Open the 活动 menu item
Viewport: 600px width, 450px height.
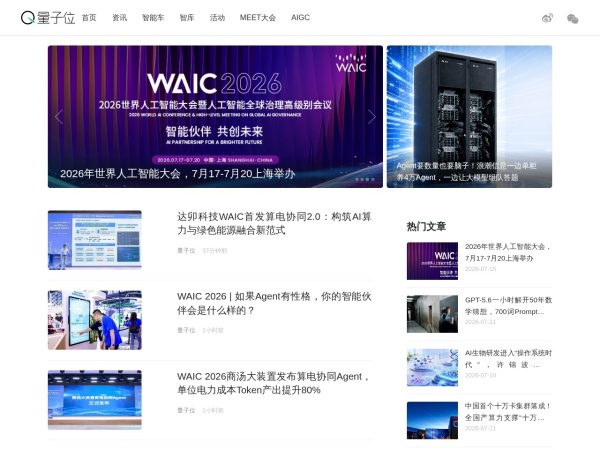coord(217,18)
